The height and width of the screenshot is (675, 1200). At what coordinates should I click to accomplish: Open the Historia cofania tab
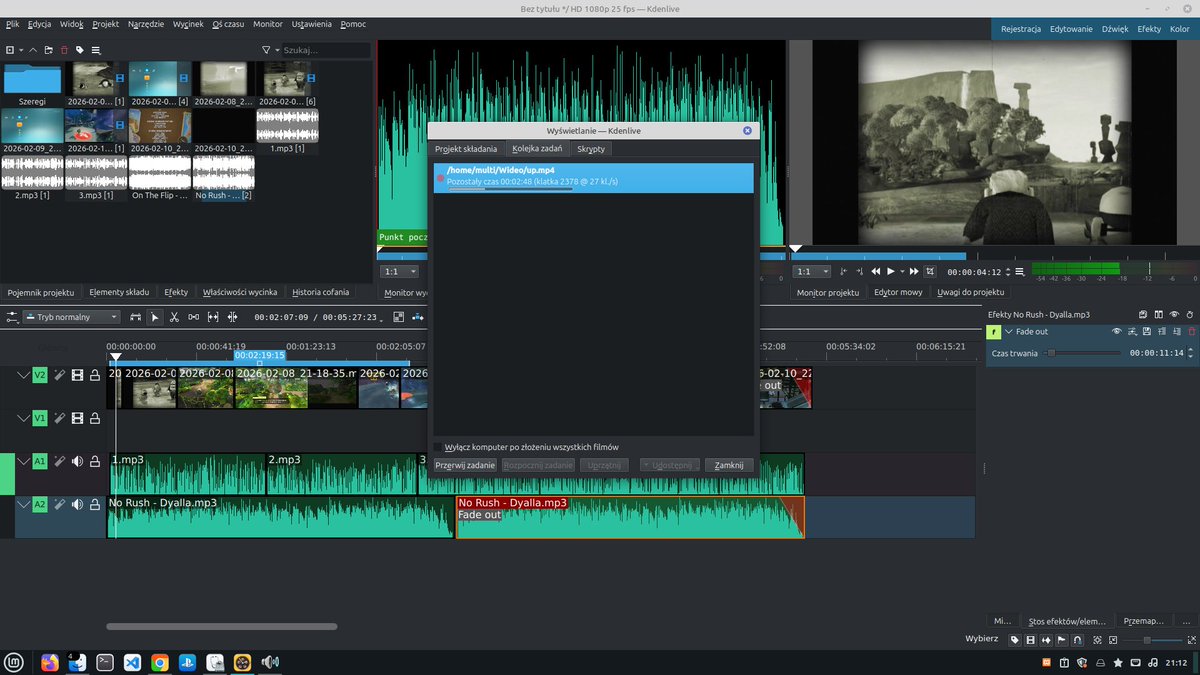point(321,292)
